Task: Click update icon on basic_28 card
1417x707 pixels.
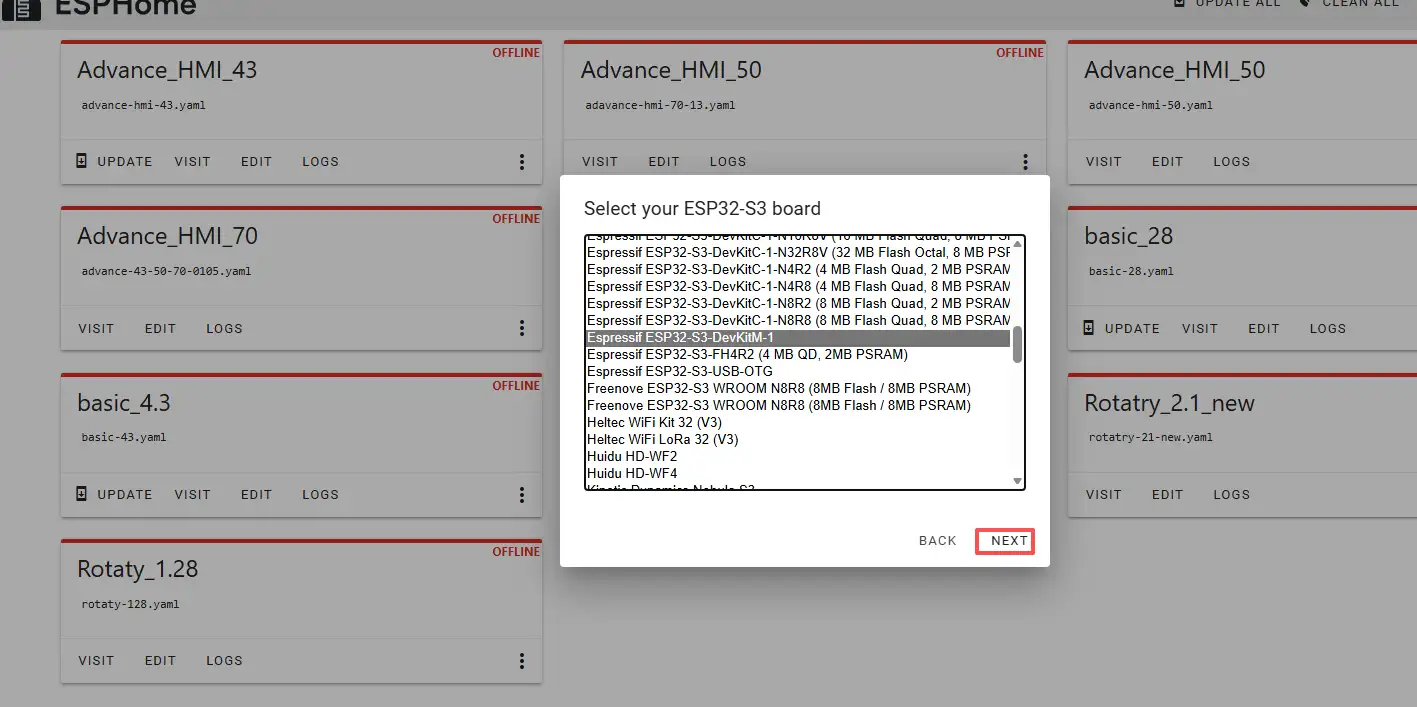Action: (1090, 328)
